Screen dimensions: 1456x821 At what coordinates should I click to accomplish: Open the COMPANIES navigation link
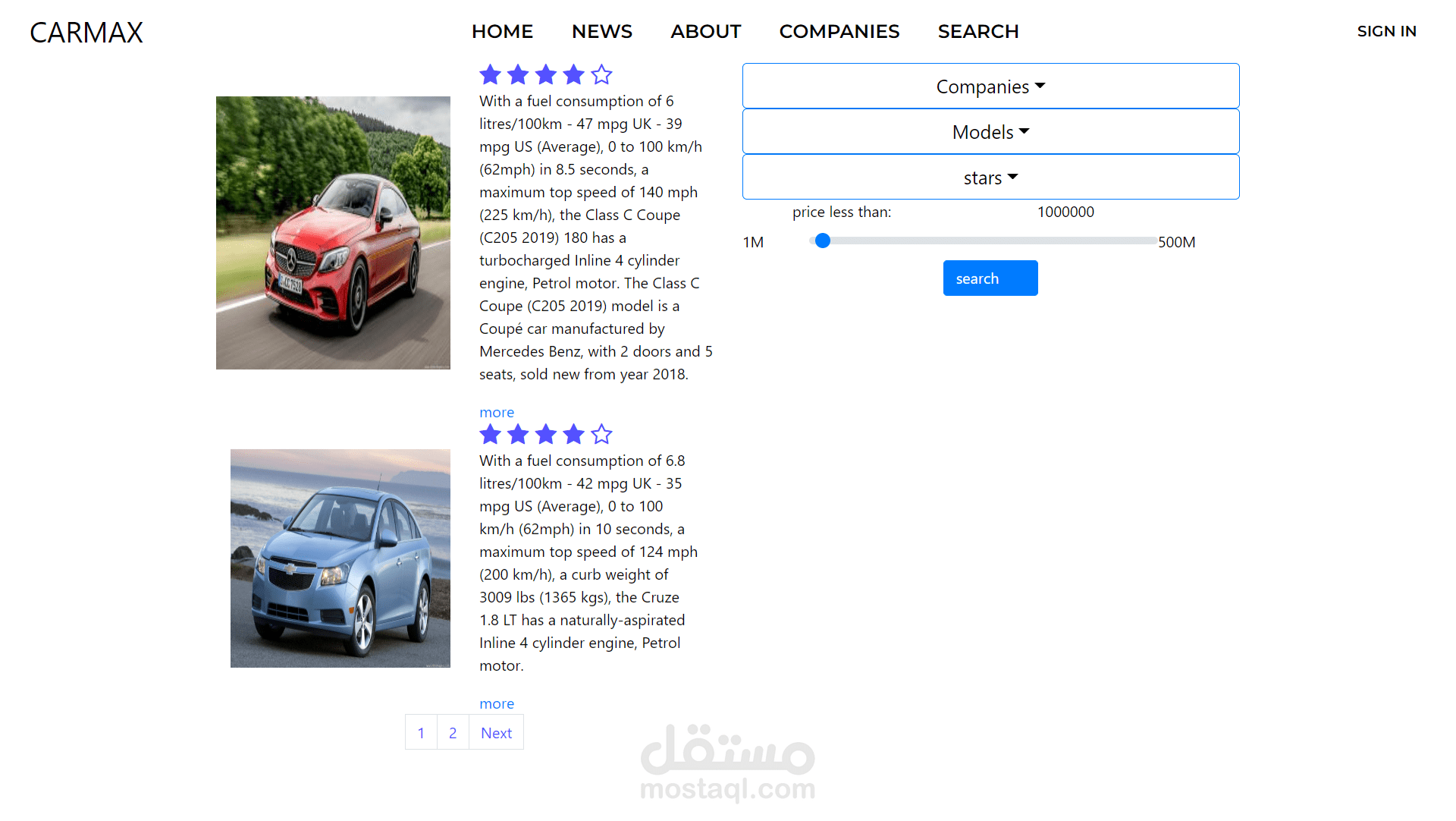pos(839,31)
